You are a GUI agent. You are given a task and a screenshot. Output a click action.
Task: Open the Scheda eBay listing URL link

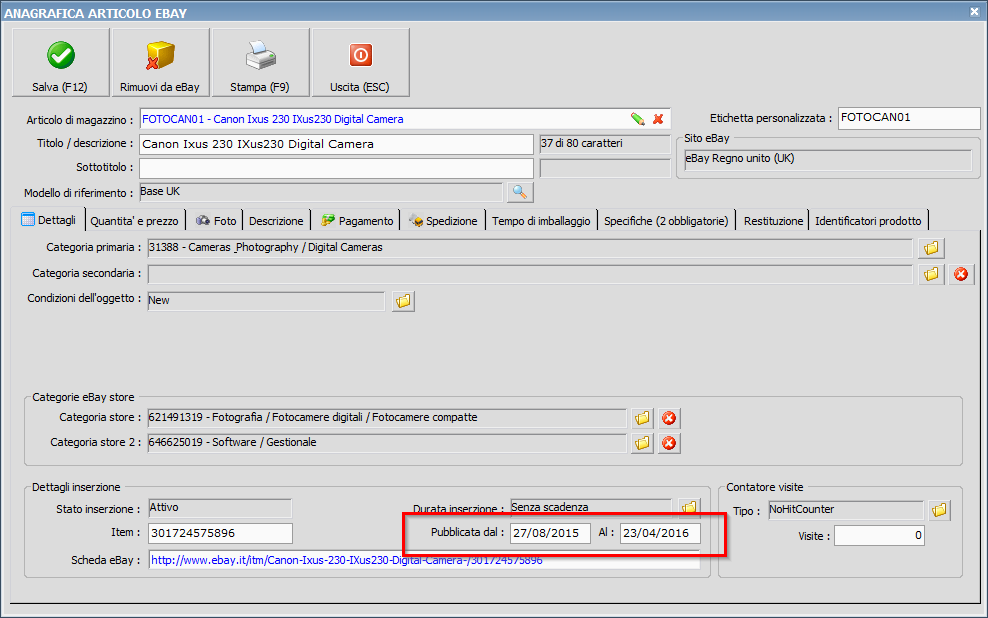(347, 560)
